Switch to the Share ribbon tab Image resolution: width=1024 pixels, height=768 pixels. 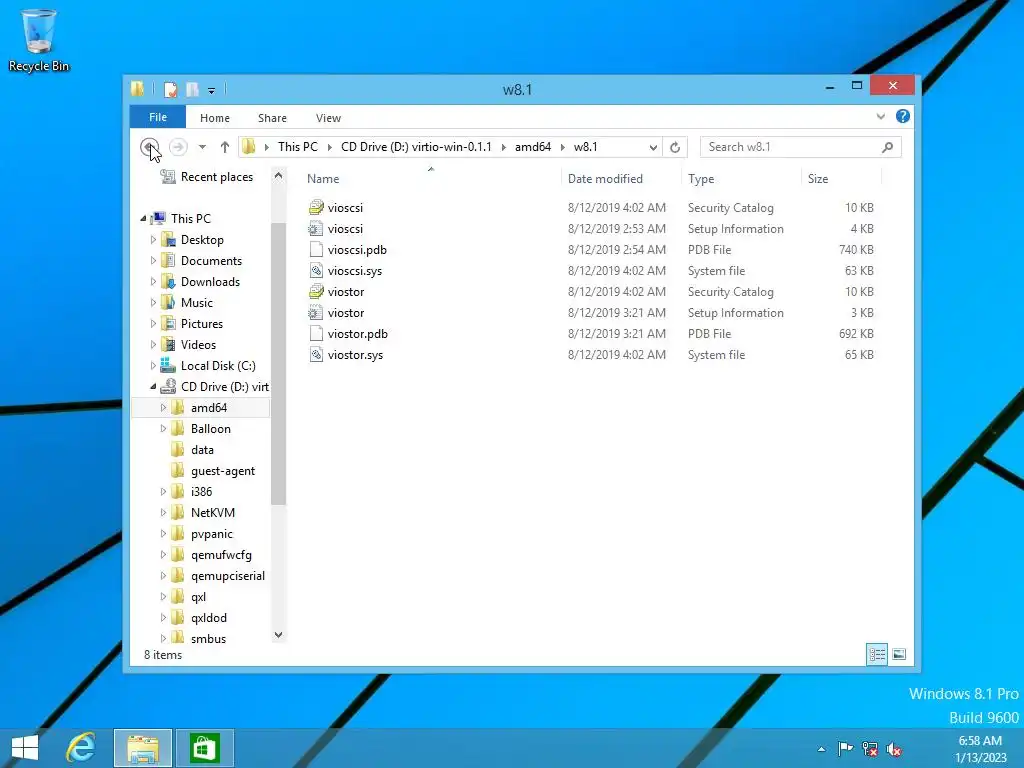pyautogui.click(x=272, y=118)
